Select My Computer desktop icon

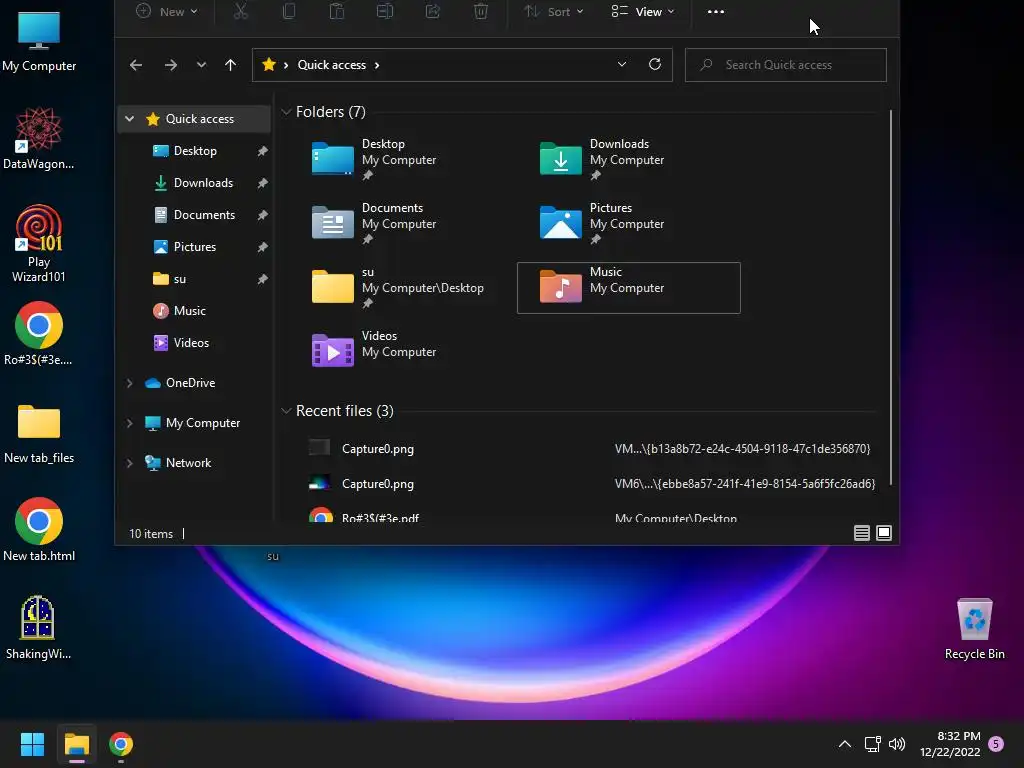[39, 40]
